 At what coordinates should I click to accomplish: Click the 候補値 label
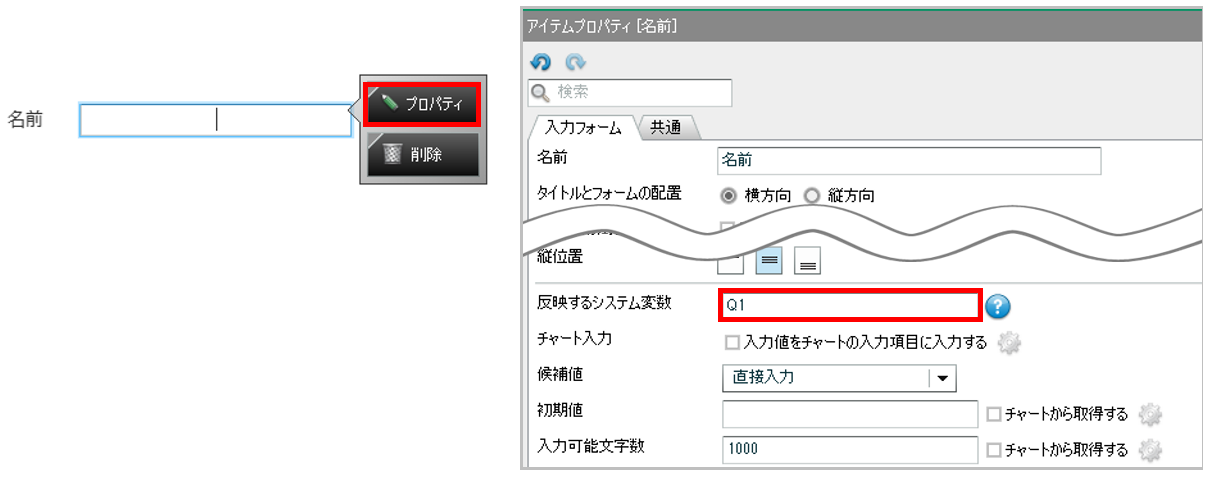tap(560, 374)
